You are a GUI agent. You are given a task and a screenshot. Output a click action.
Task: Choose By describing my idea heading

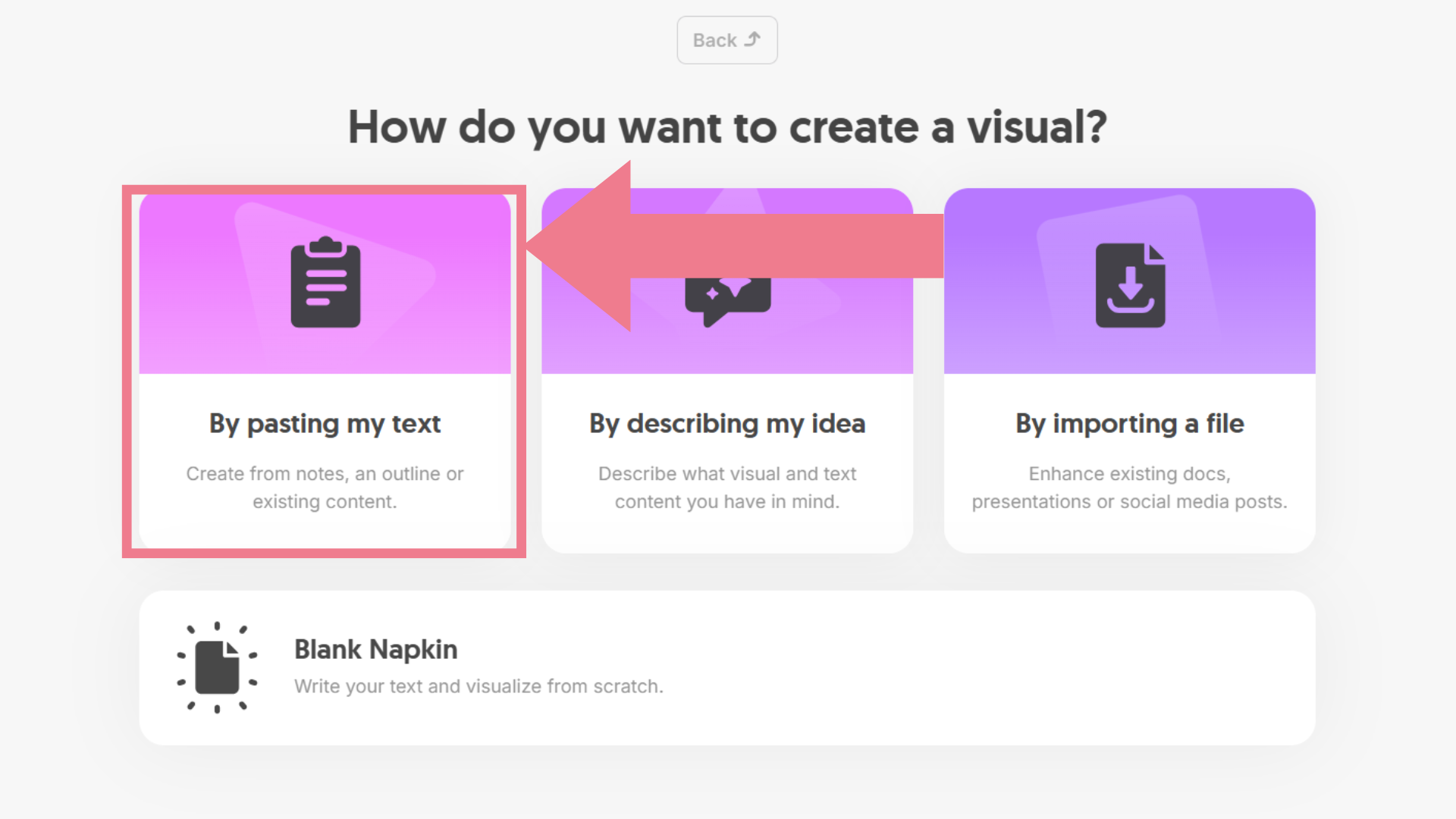point(727,424)
